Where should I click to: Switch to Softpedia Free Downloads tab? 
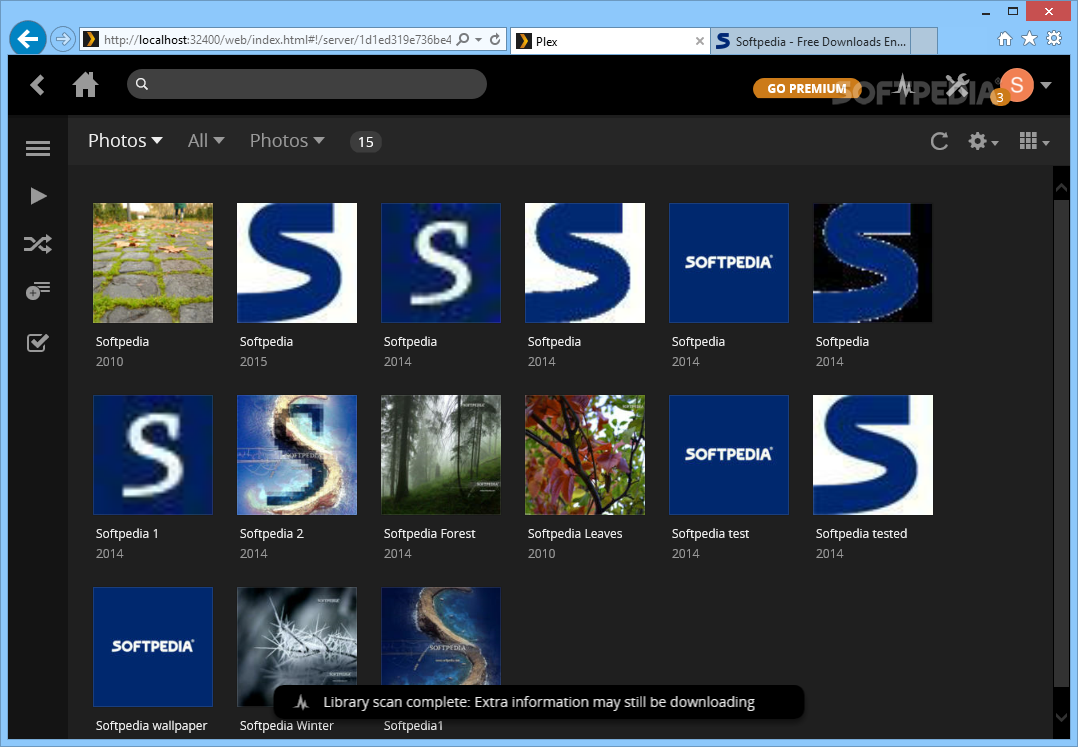[811, 41]
